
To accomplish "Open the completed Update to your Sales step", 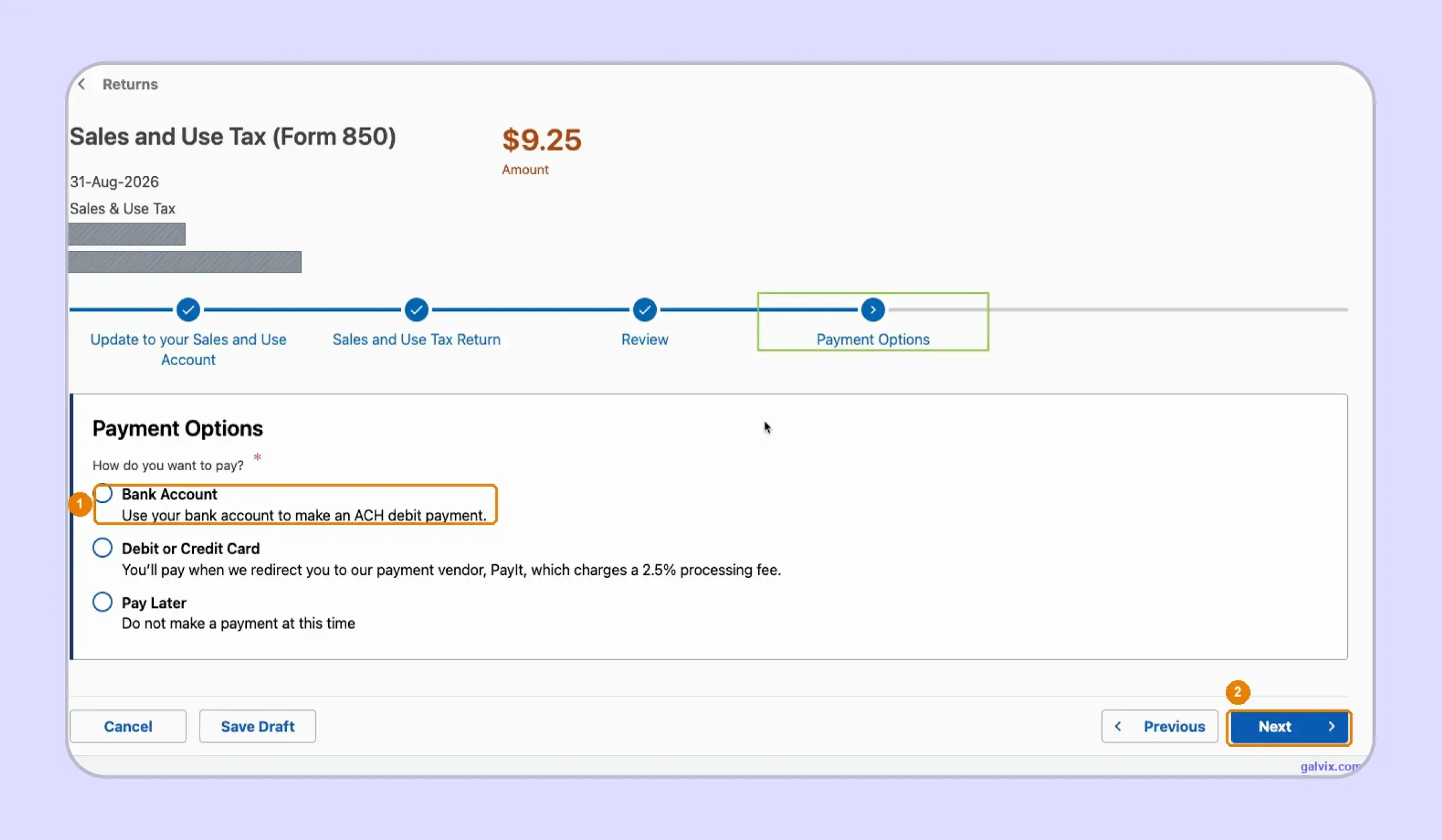I will coord(188,310).
